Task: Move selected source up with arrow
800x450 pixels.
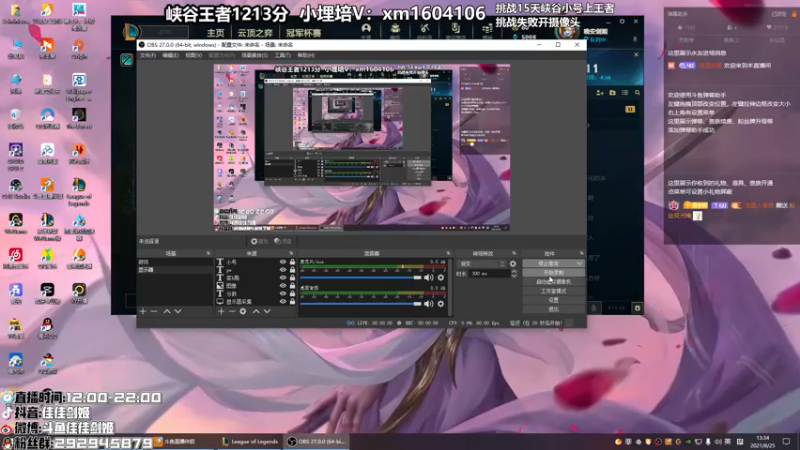Action: pyautogui.click(x=256, y=311)
